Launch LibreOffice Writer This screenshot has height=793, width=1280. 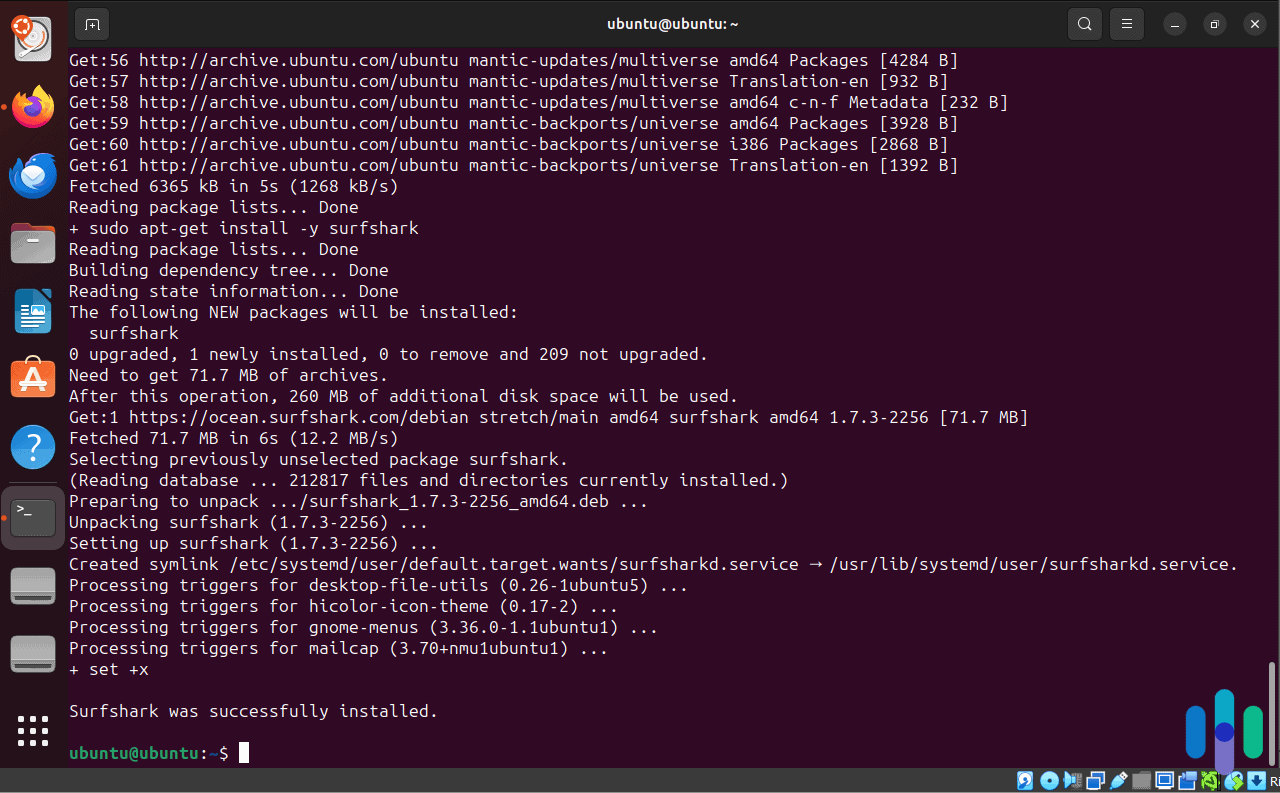pyautogui.click(x=33, y=311)
